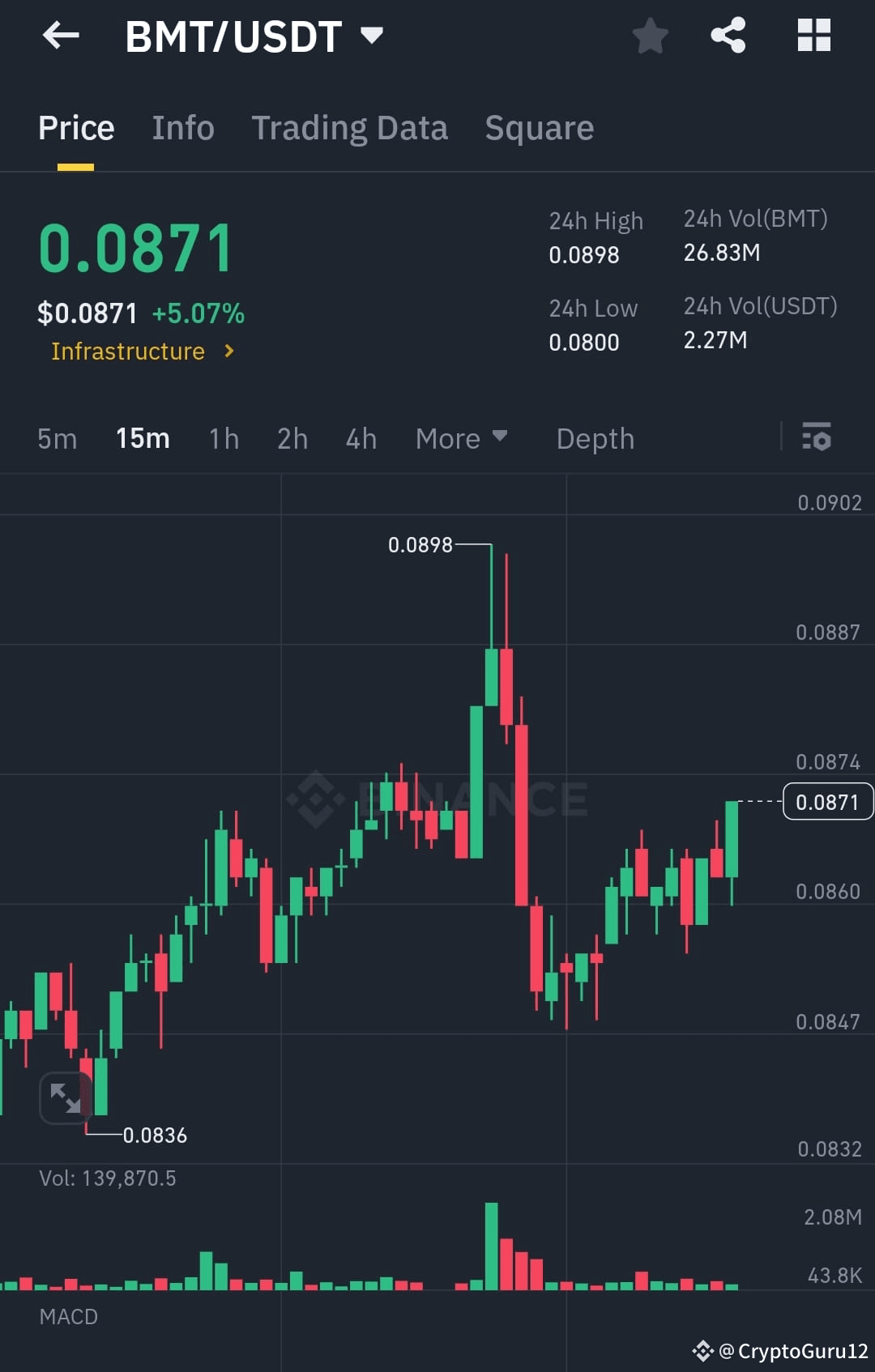The image size is (875, 1372).
Task: Tap the Binance logo beside CryptoGuru12
Action: 703,1349
